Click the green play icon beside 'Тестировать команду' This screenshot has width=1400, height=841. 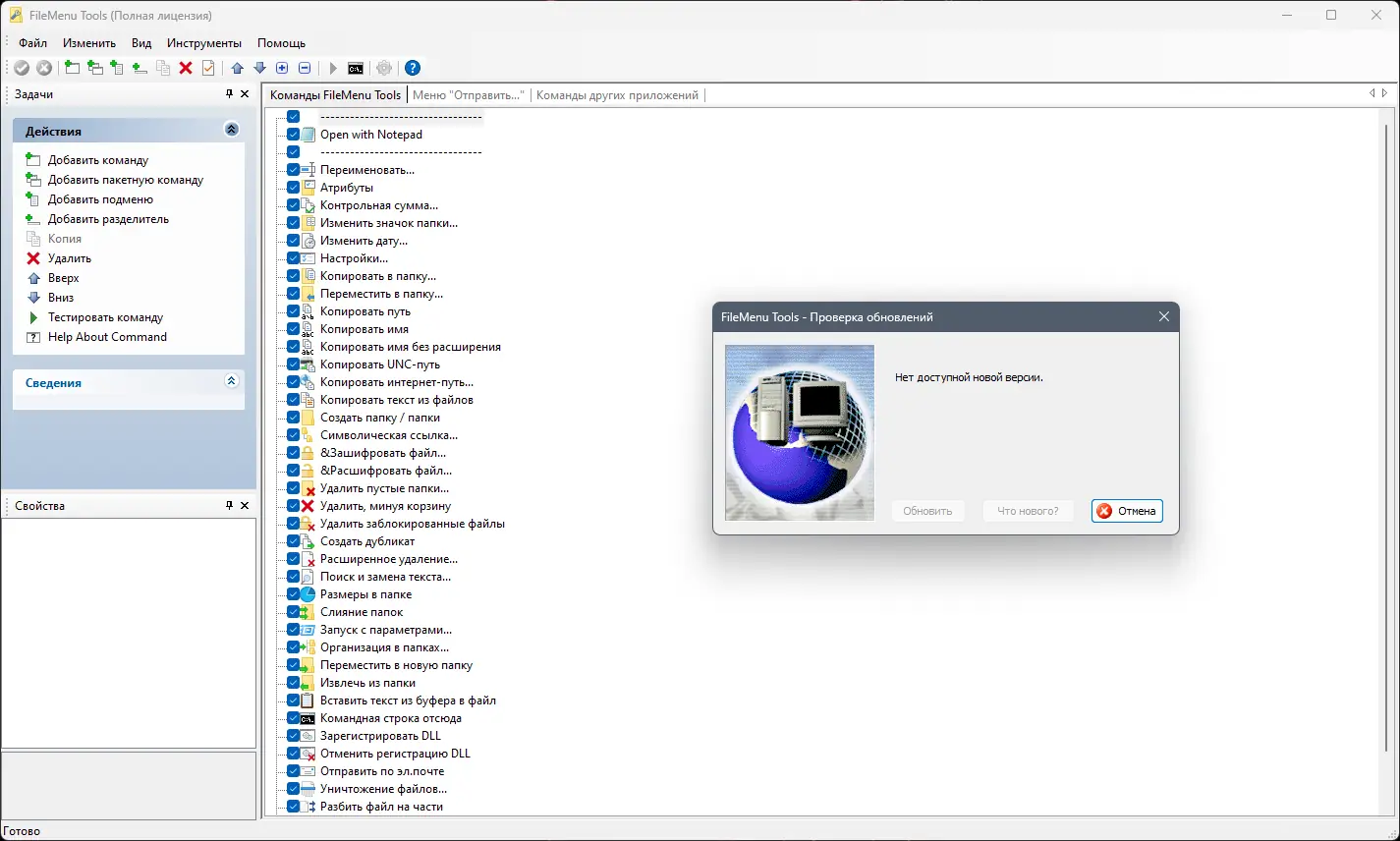pyautogui.click(x=33, y=317)
